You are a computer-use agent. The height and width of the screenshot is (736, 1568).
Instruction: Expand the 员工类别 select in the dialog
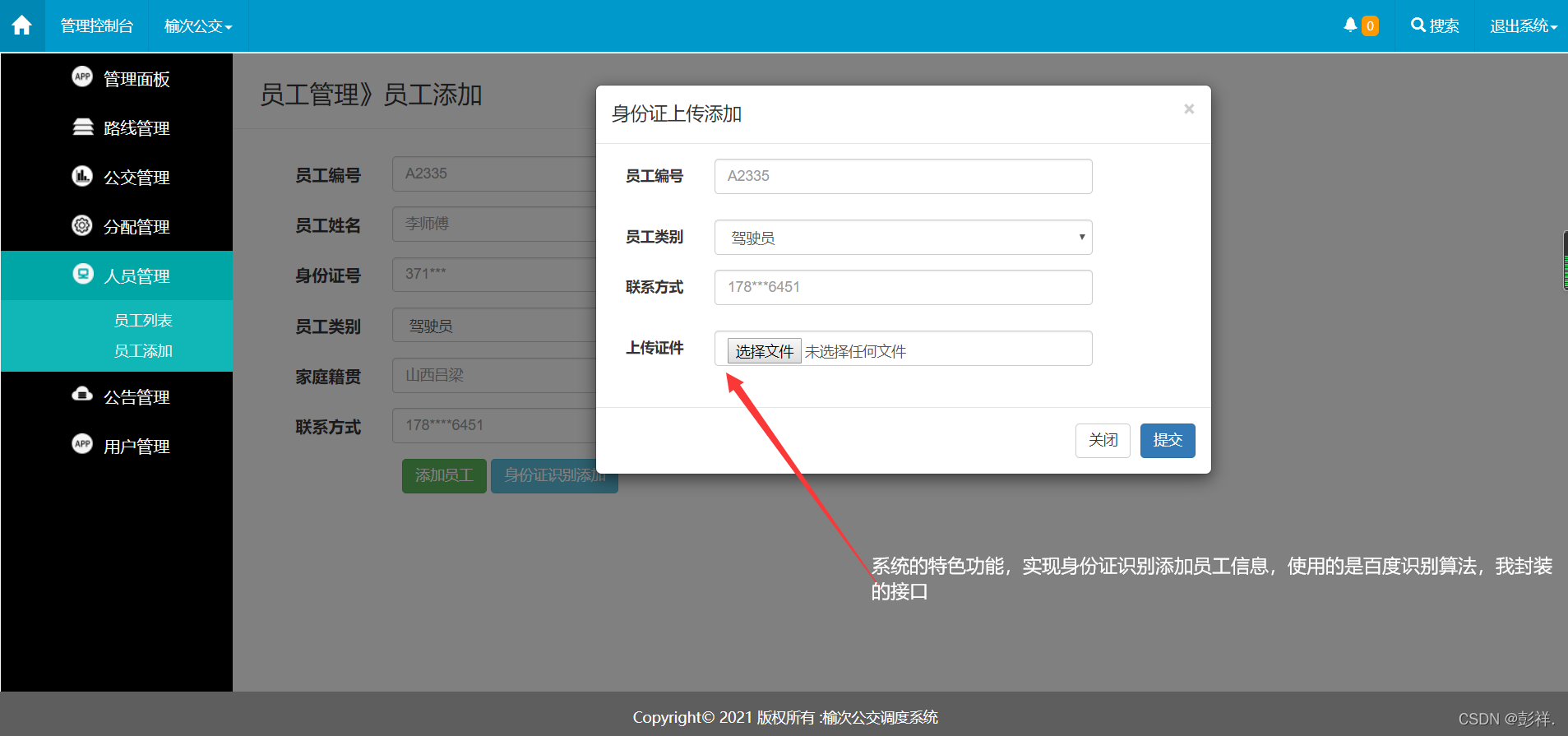pyautogui.click(x=904, y=238)
